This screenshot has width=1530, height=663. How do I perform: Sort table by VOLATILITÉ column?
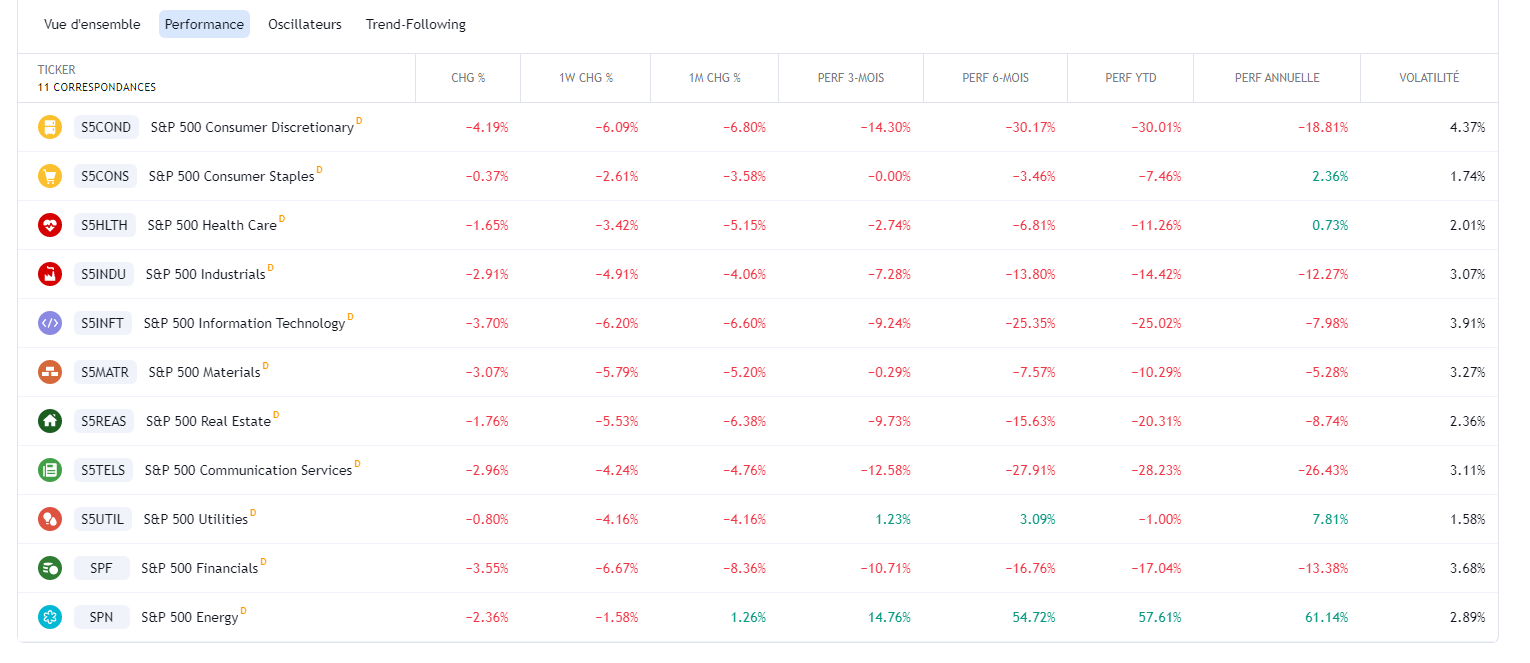(1428, 78)
